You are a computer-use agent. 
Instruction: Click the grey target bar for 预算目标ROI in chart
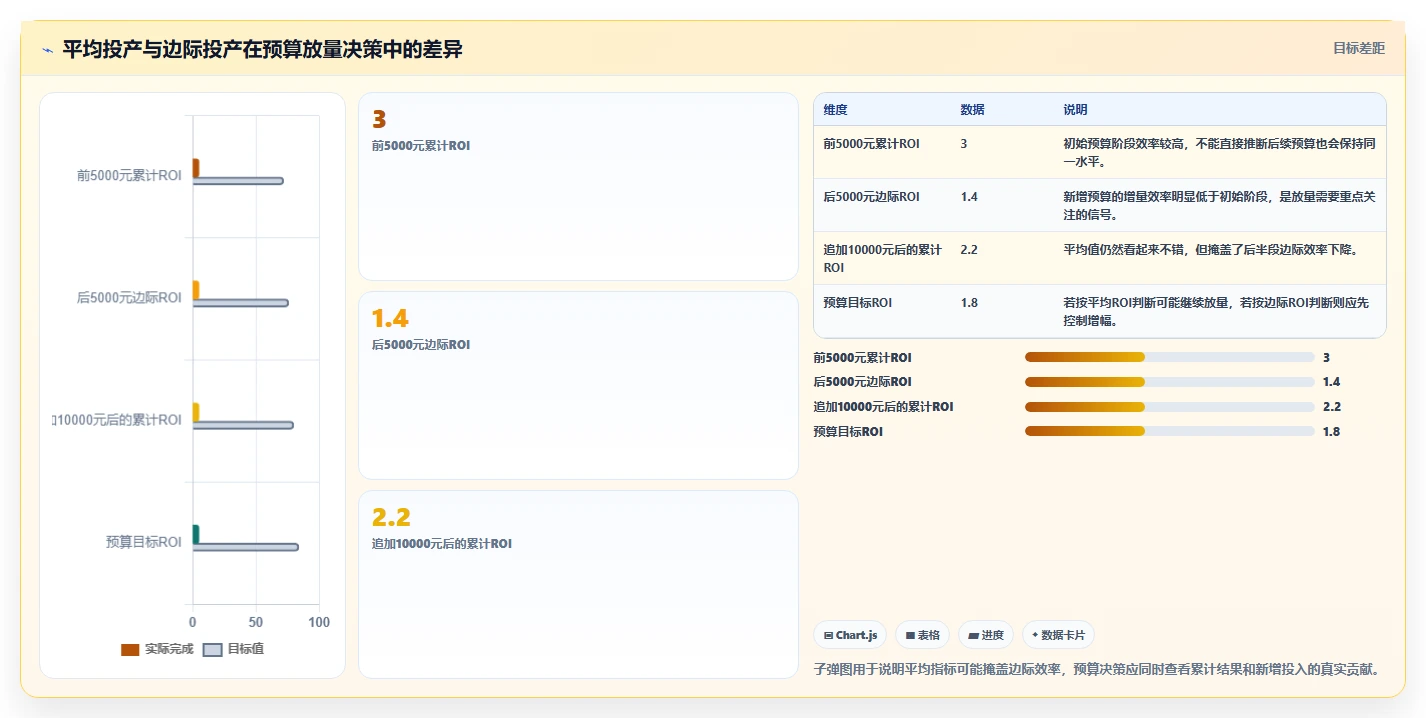pyautogui.click(x=245, y=547)
